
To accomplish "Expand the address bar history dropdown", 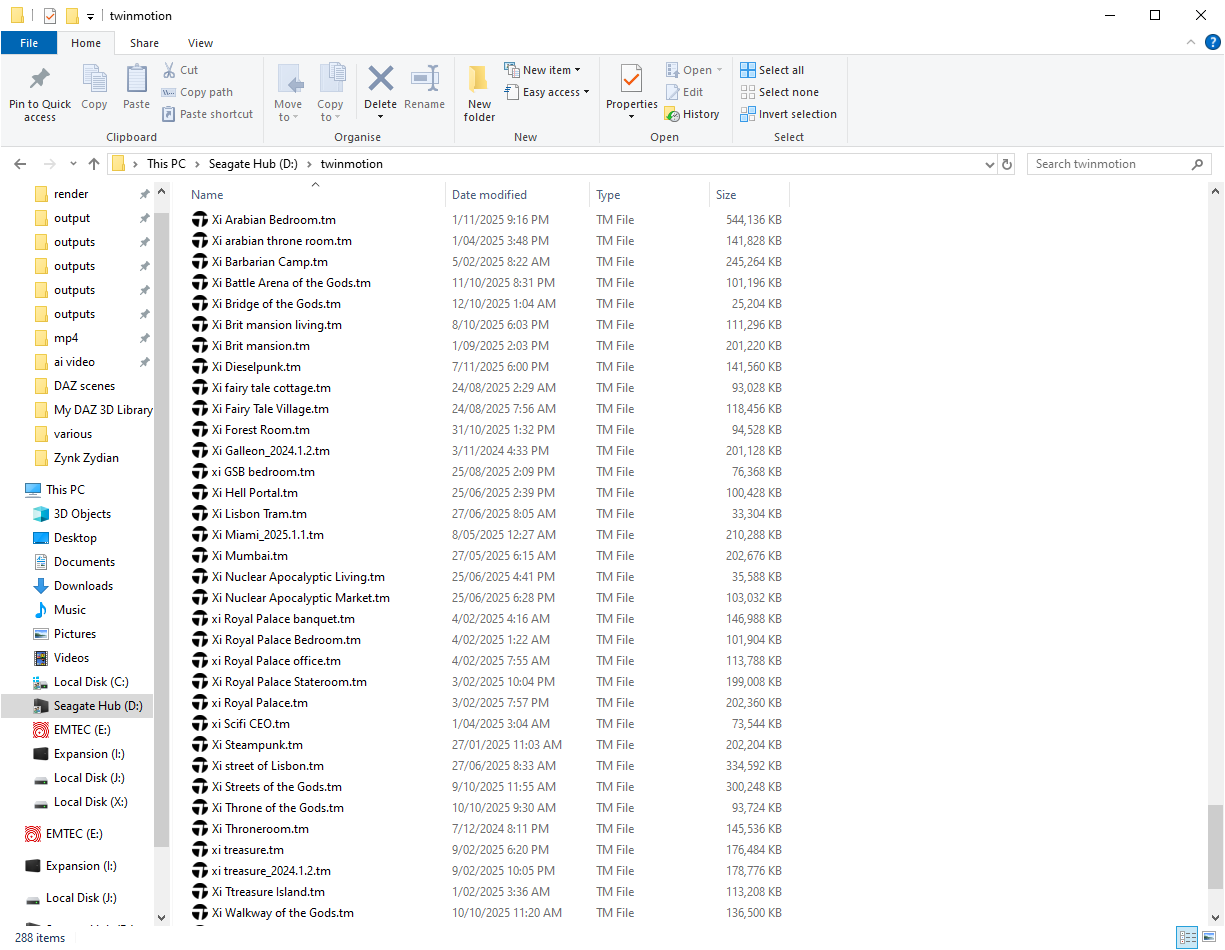I will point(989,164).
